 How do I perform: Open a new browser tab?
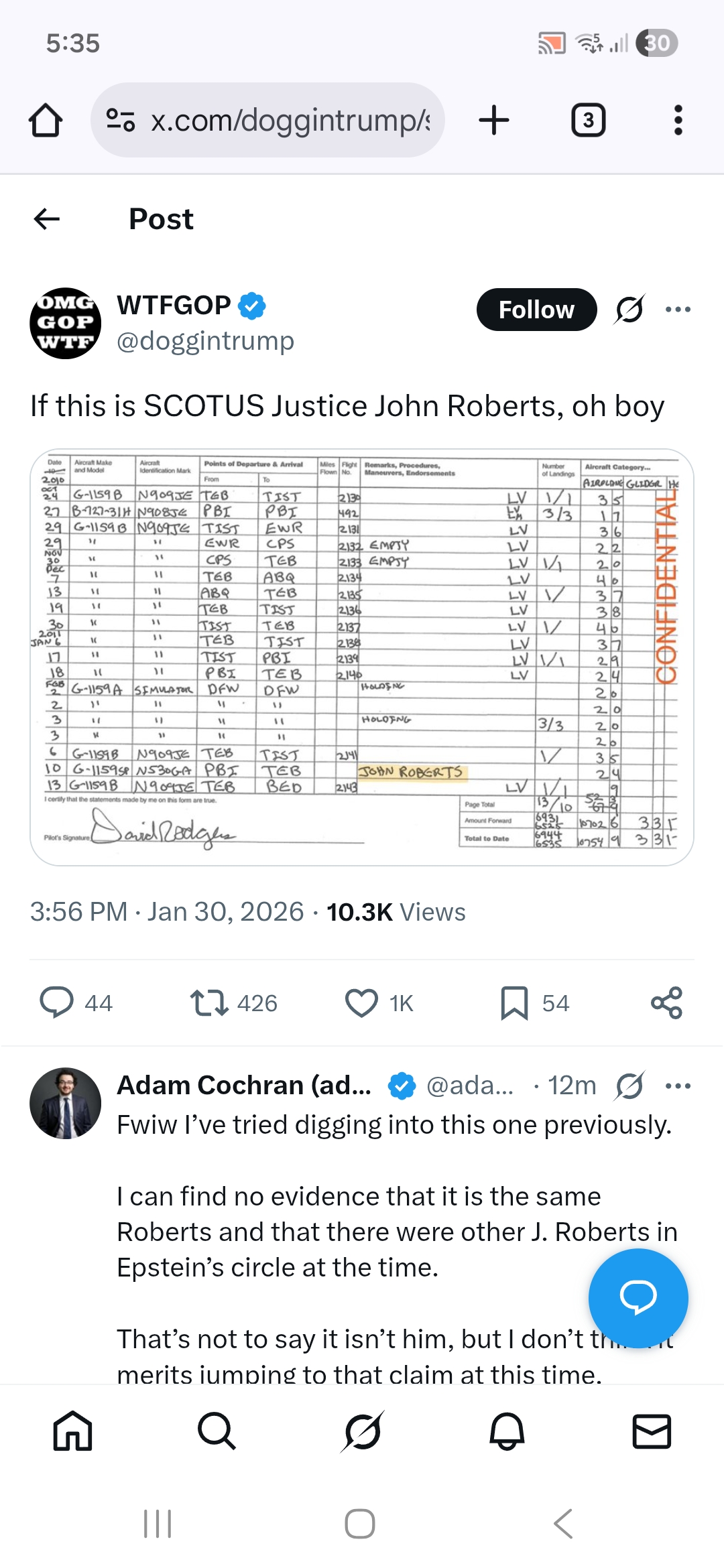coord(494,121)
